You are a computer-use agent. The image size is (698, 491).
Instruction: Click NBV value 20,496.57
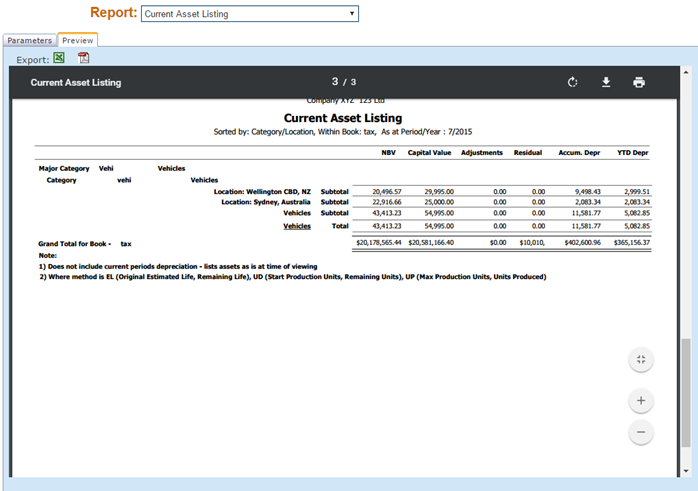pos(386,192)
